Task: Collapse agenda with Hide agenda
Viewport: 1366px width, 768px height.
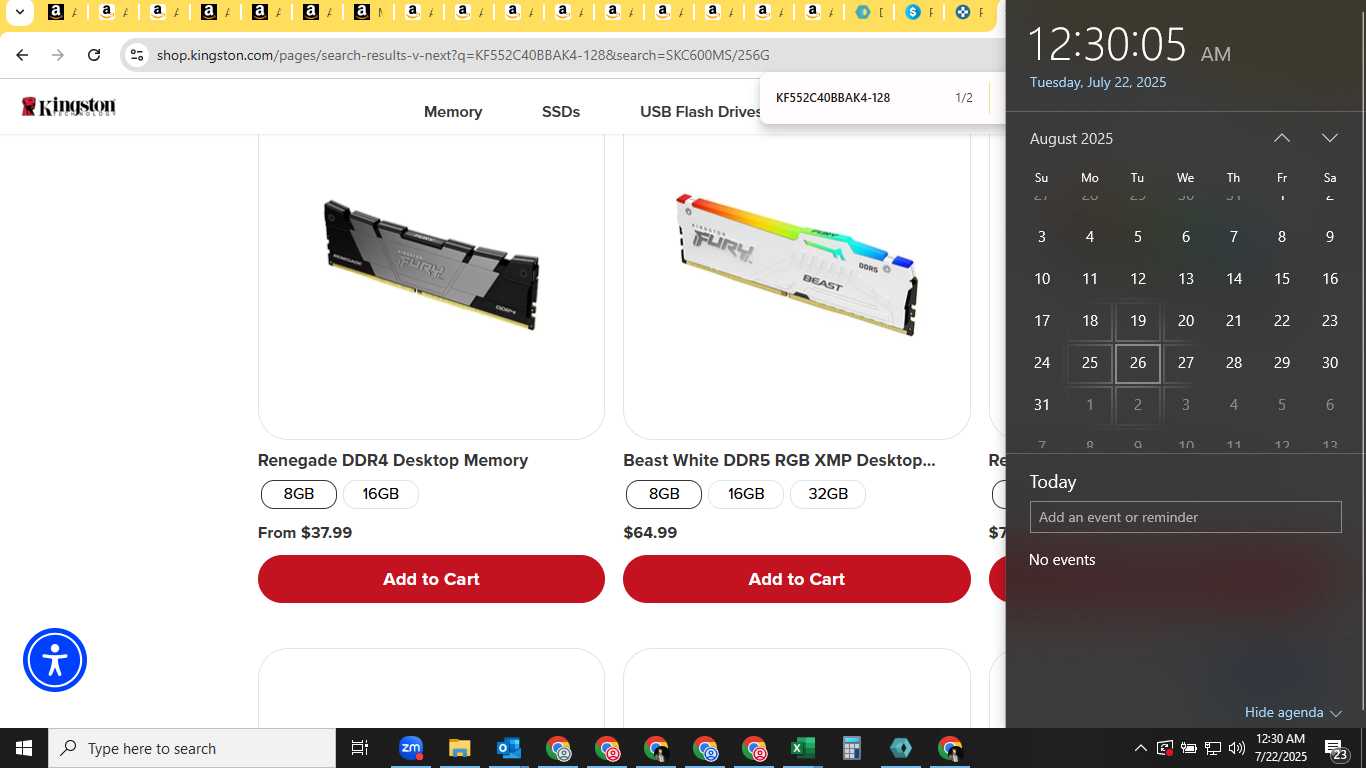Action: click(1293, 712)
